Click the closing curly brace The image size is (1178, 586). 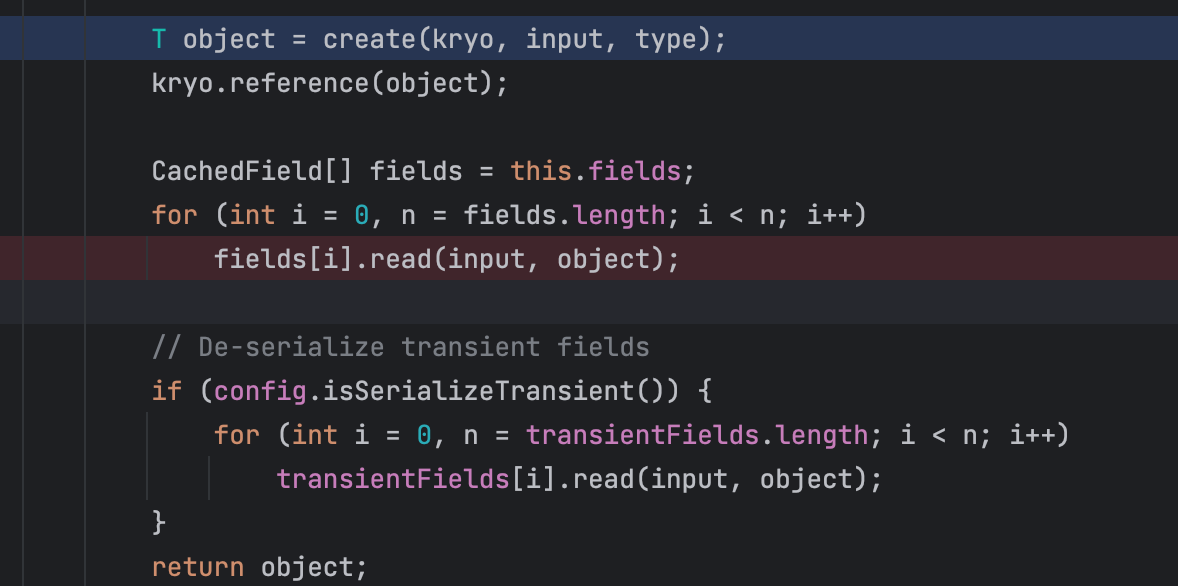tap(158, 522)
